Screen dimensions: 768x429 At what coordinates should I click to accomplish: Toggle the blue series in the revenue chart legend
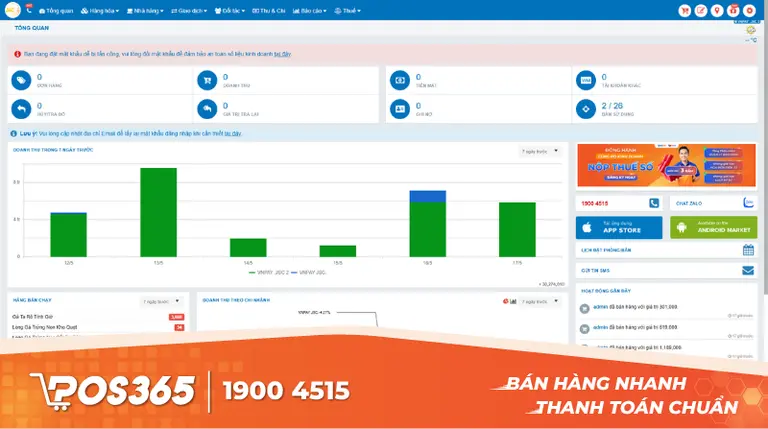tap(309, 273)
